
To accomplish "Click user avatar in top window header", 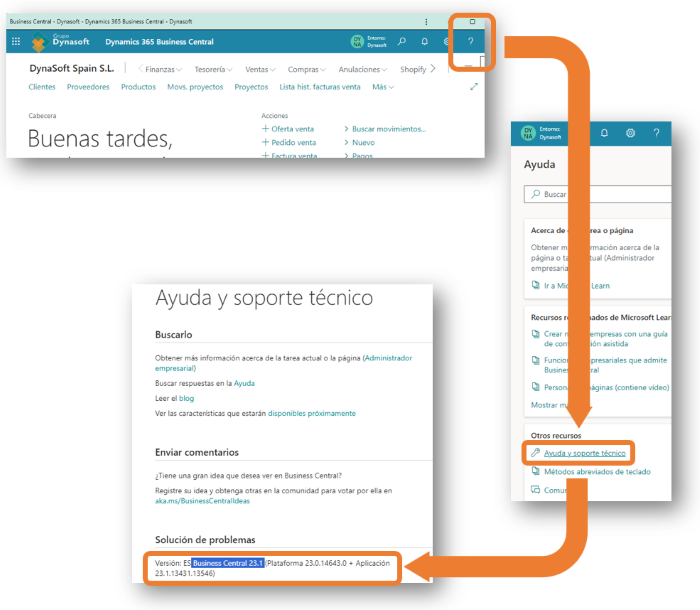I will [357, 42].
